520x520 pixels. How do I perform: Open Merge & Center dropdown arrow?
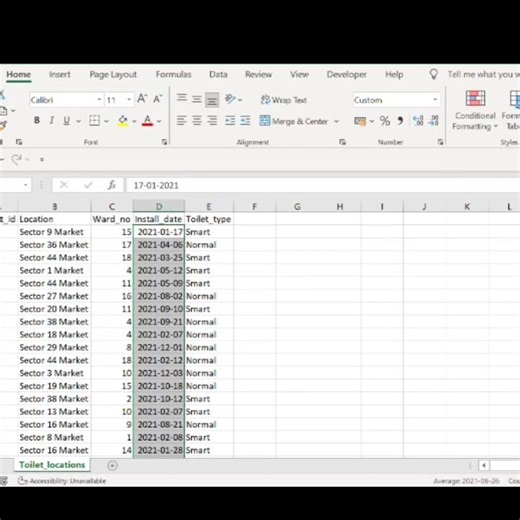tap(336, 121)
